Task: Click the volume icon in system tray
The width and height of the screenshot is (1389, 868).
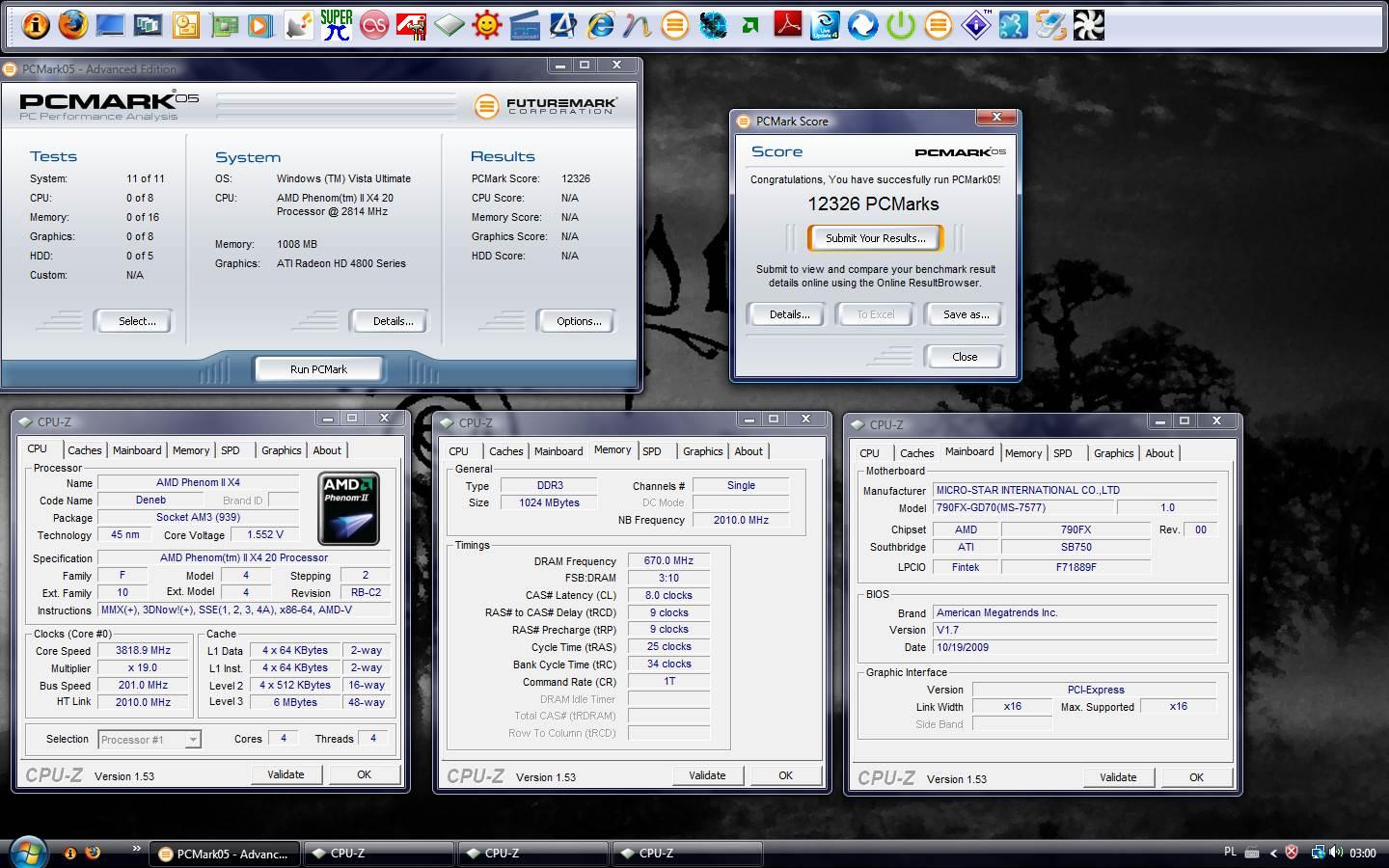Action: 1336,853
